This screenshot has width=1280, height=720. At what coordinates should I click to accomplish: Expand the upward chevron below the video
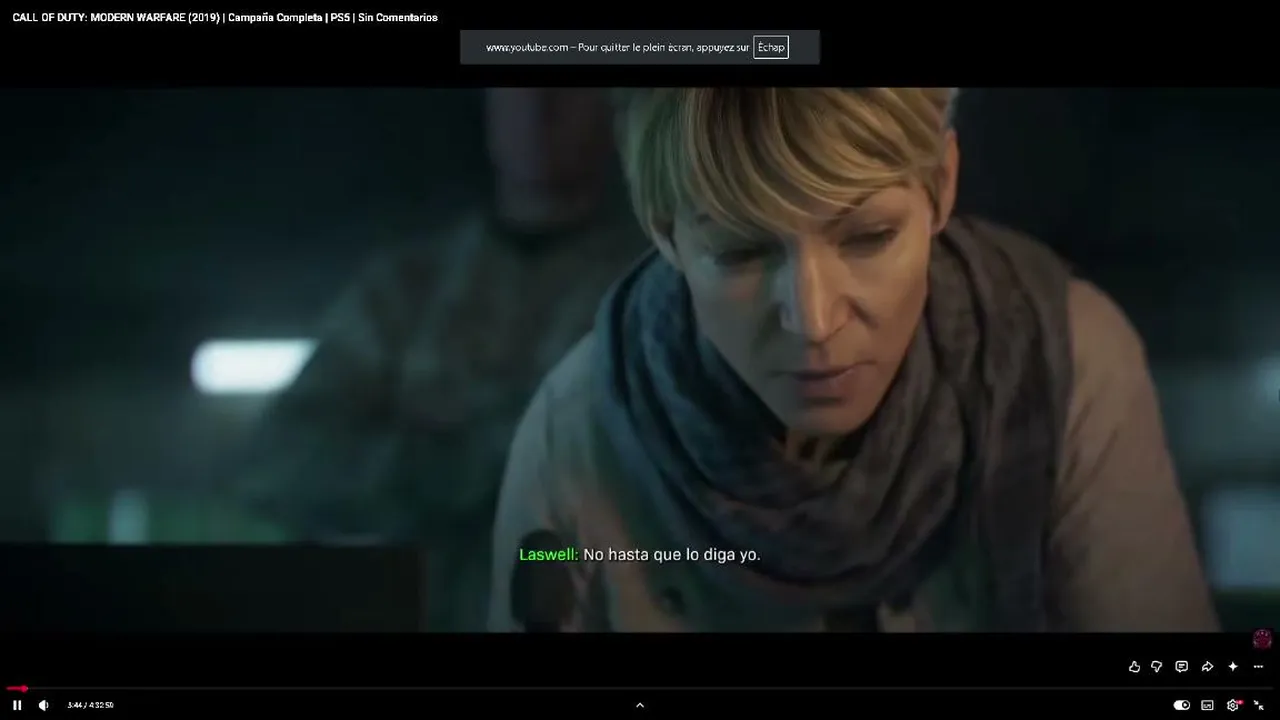click(640, 705)
